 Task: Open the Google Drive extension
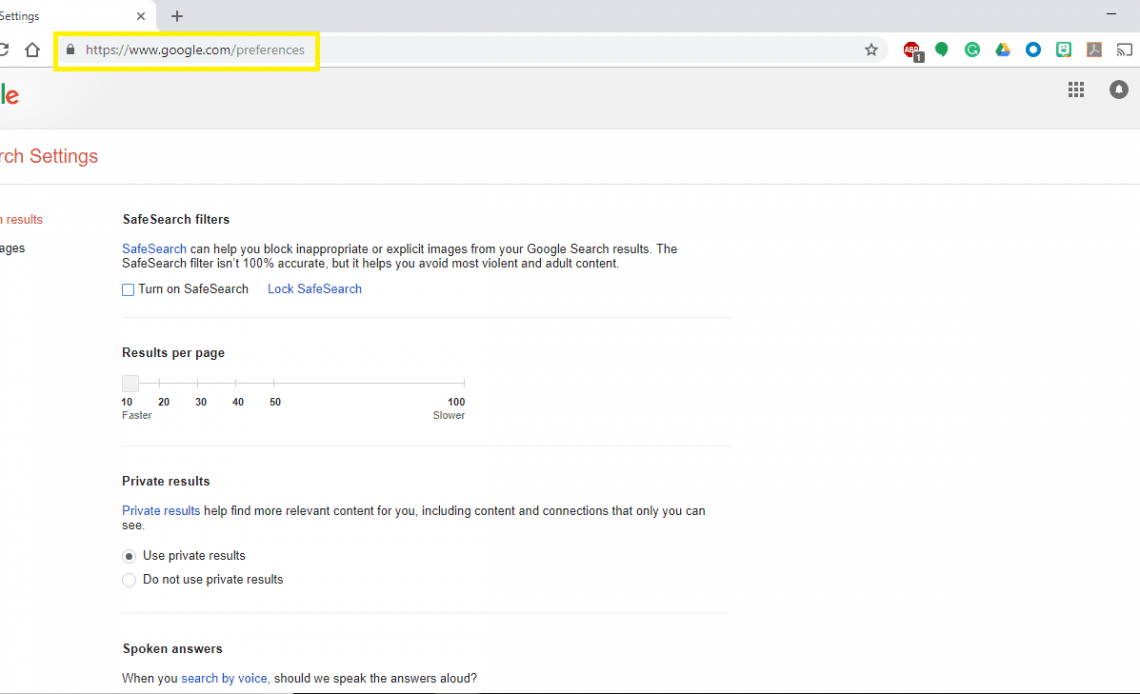click(x=1002, y=50)
